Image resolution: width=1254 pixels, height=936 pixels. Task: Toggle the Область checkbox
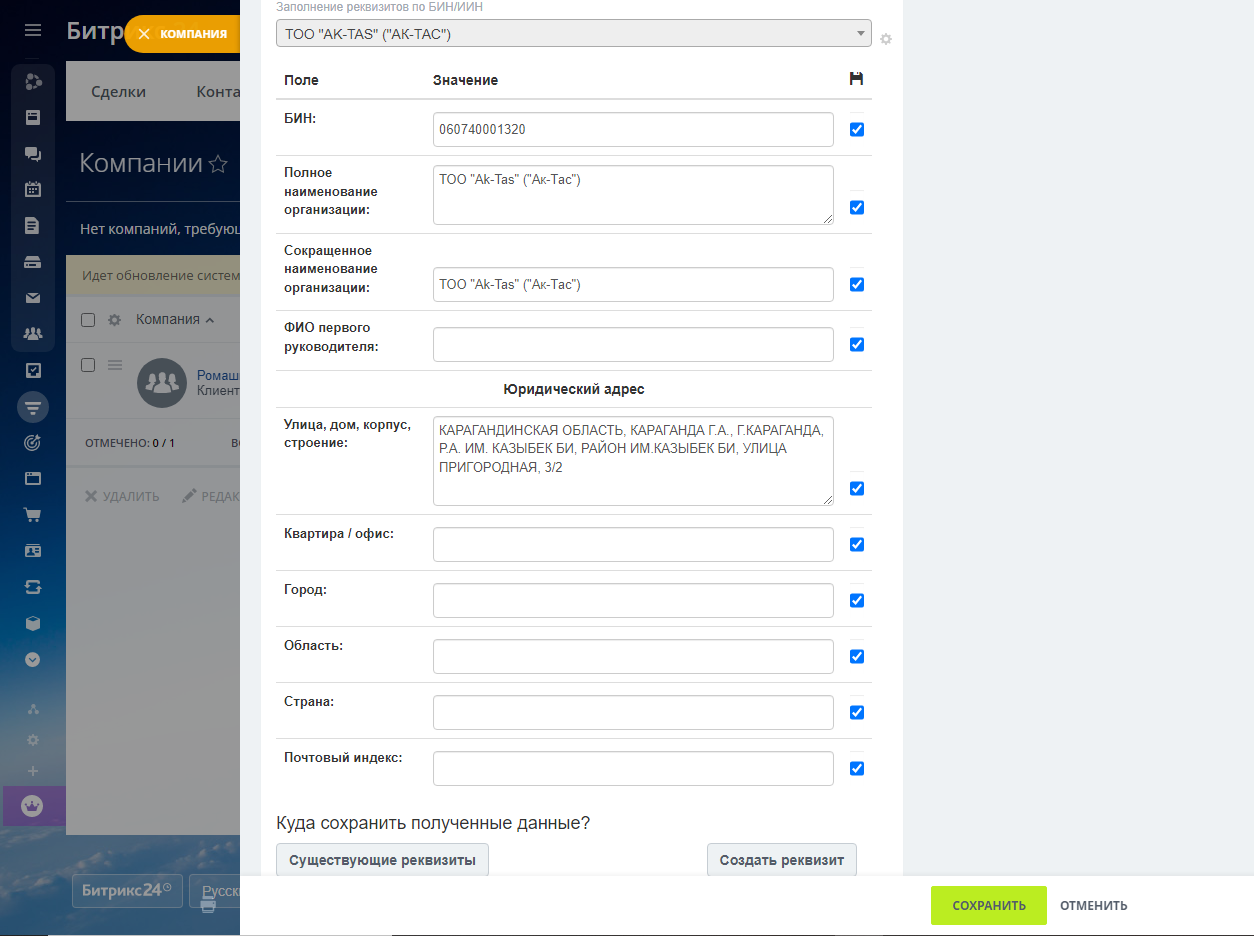(x=857, y=657)
